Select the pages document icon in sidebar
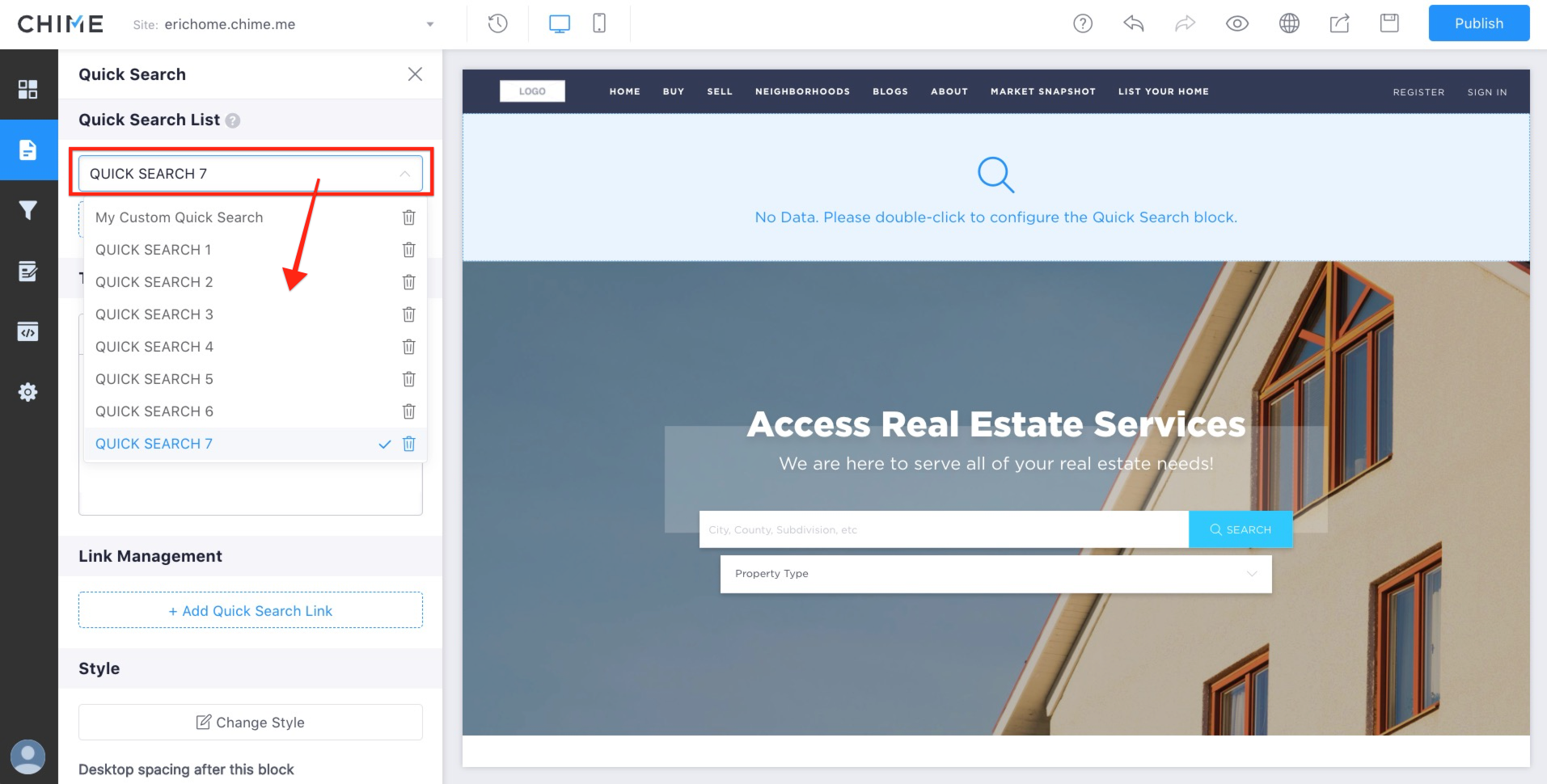 pos(28,150)
